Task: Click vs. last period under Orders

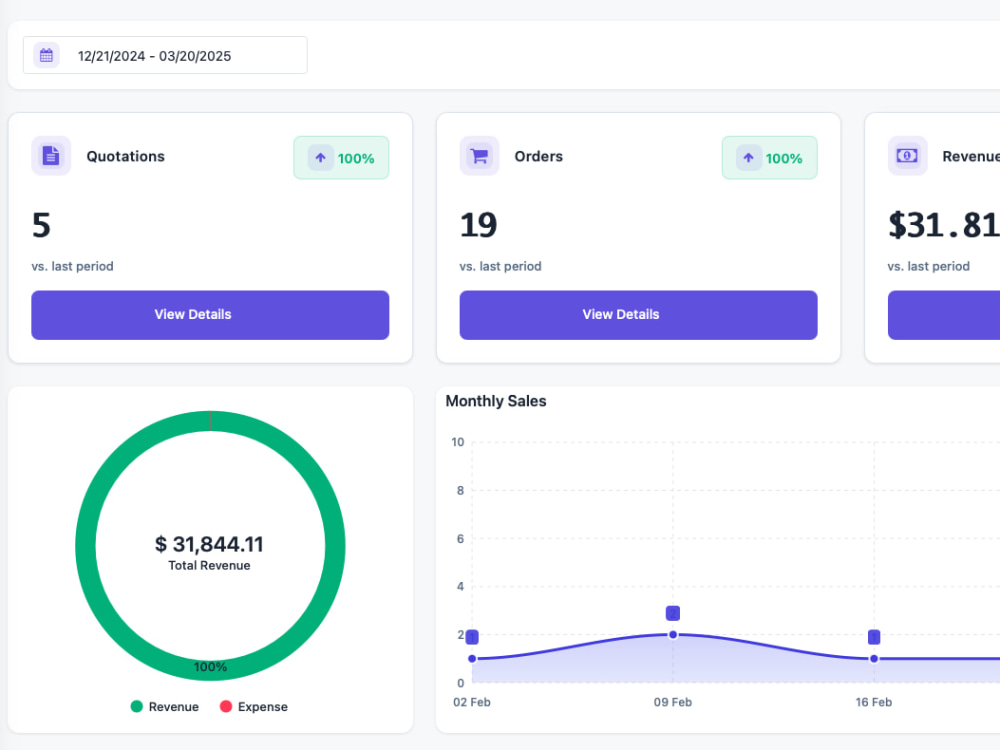Action: [x=501, y=266]
